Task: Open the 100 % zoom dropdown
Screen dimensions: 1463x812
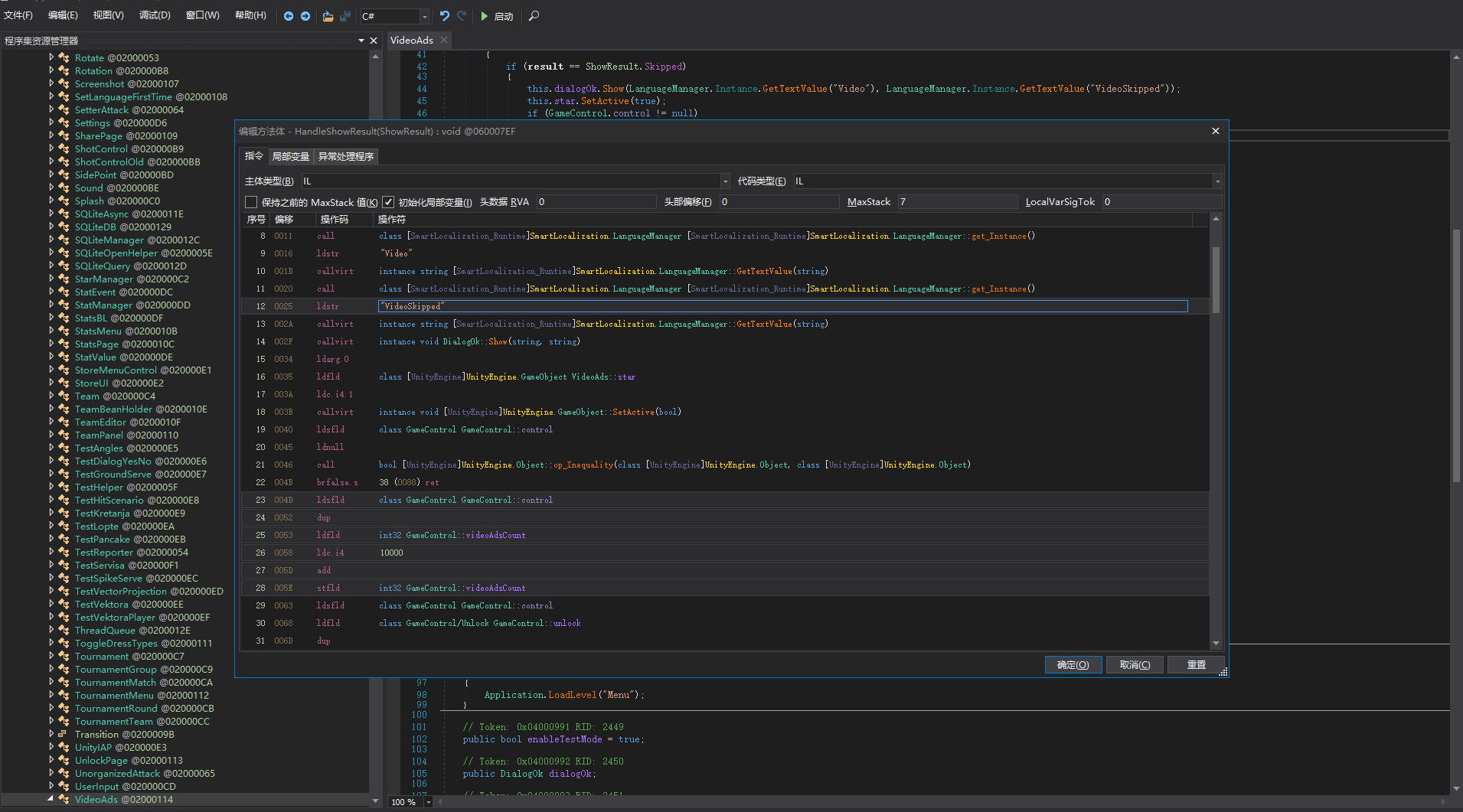Action: pos(429,802)
